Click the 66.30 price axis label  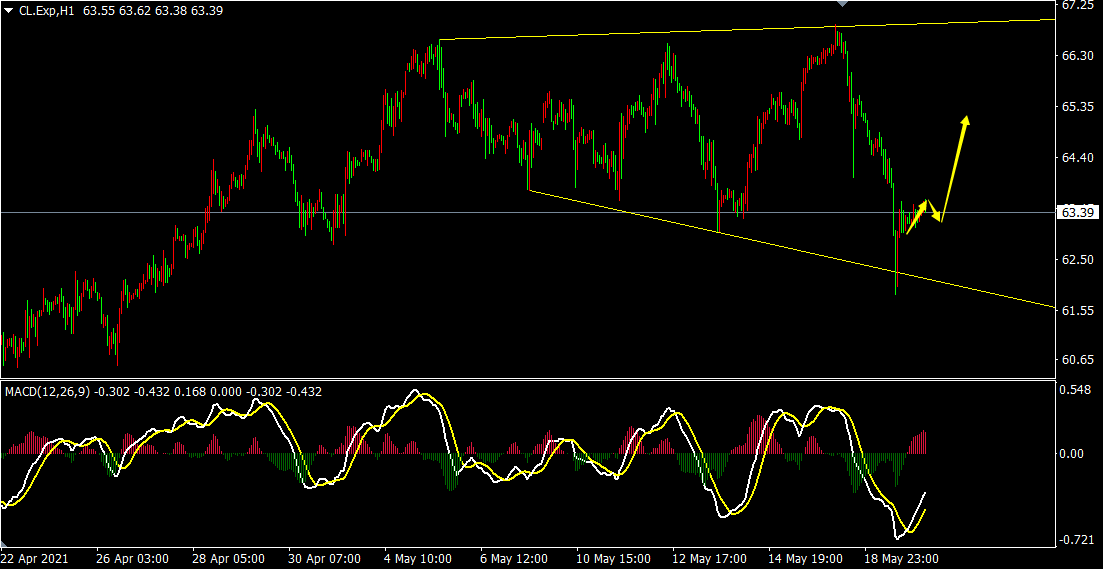pos(1076,56)
